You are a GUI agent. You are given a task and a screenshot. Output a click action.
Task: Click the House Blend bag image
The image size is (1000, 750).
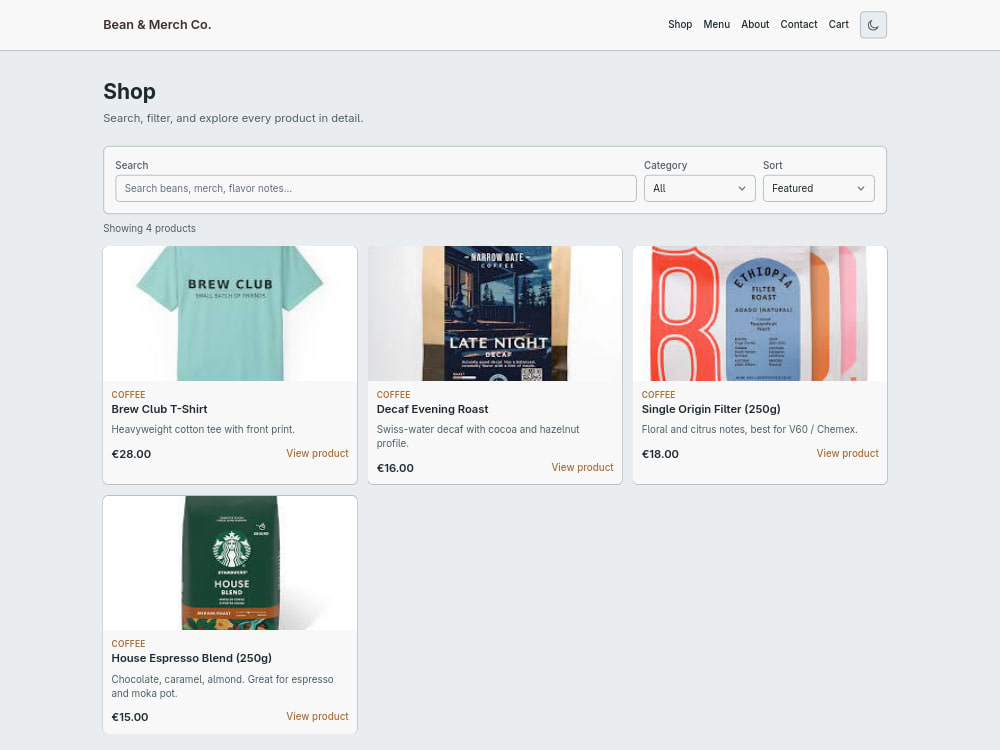(x=230, y=562)
